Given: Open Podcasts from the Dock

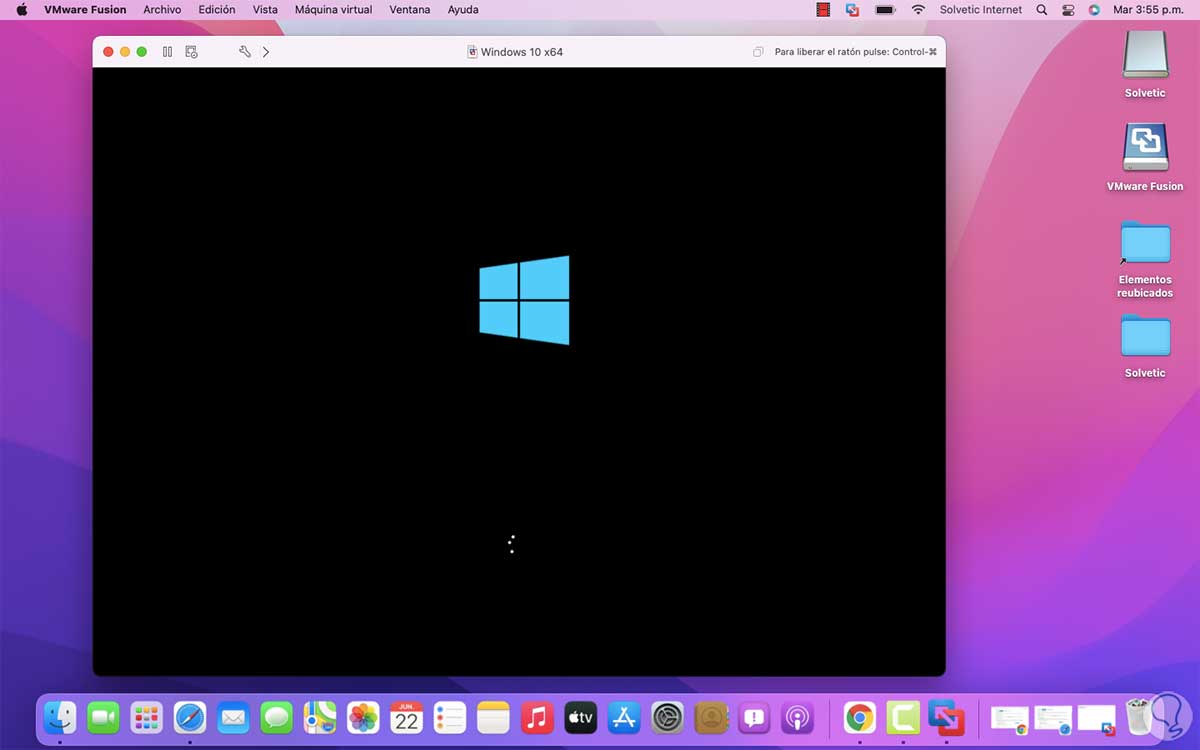Looking at the screenshot, I should point(797,717).
